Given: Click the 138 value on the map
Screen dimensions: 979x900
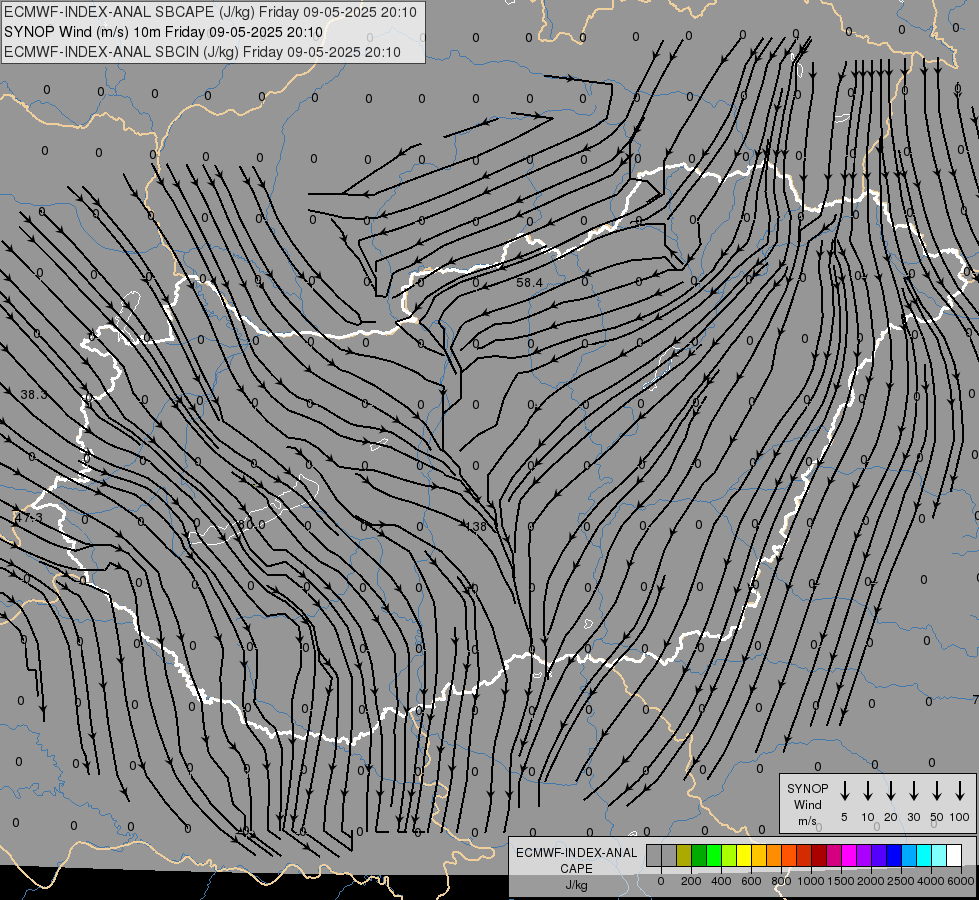Looking at the screenshot, I should pyautogui.click(x=476, y=527).
